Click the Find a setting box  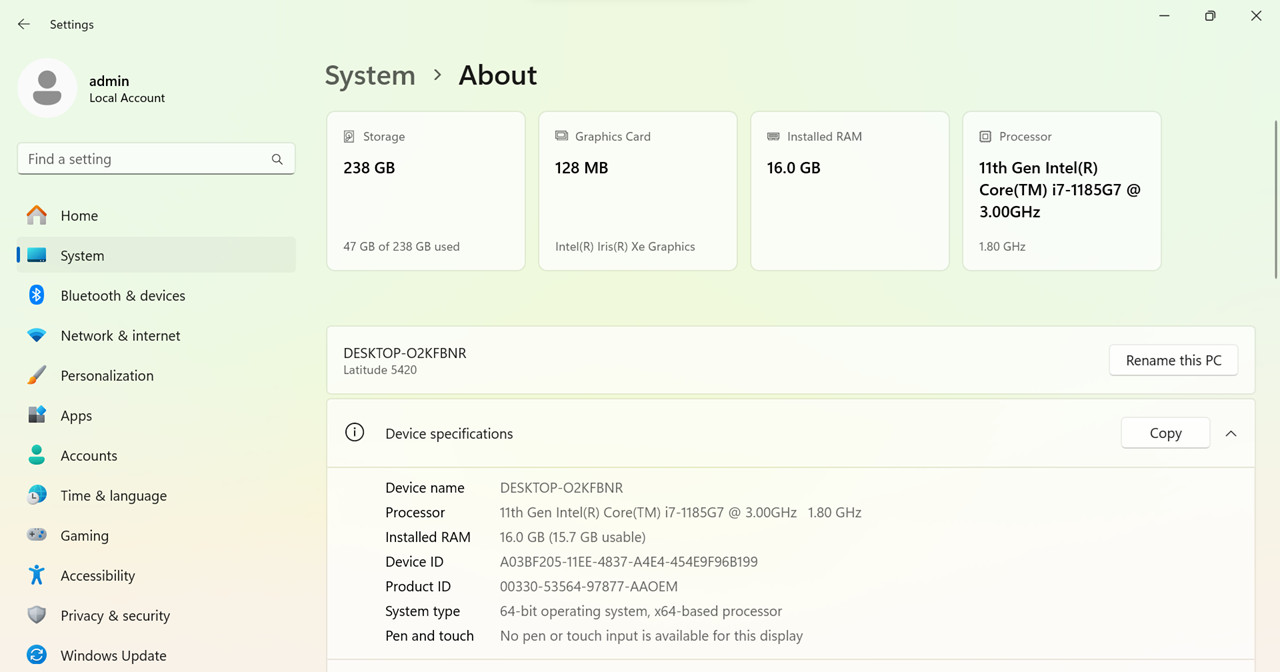(156, 159)
